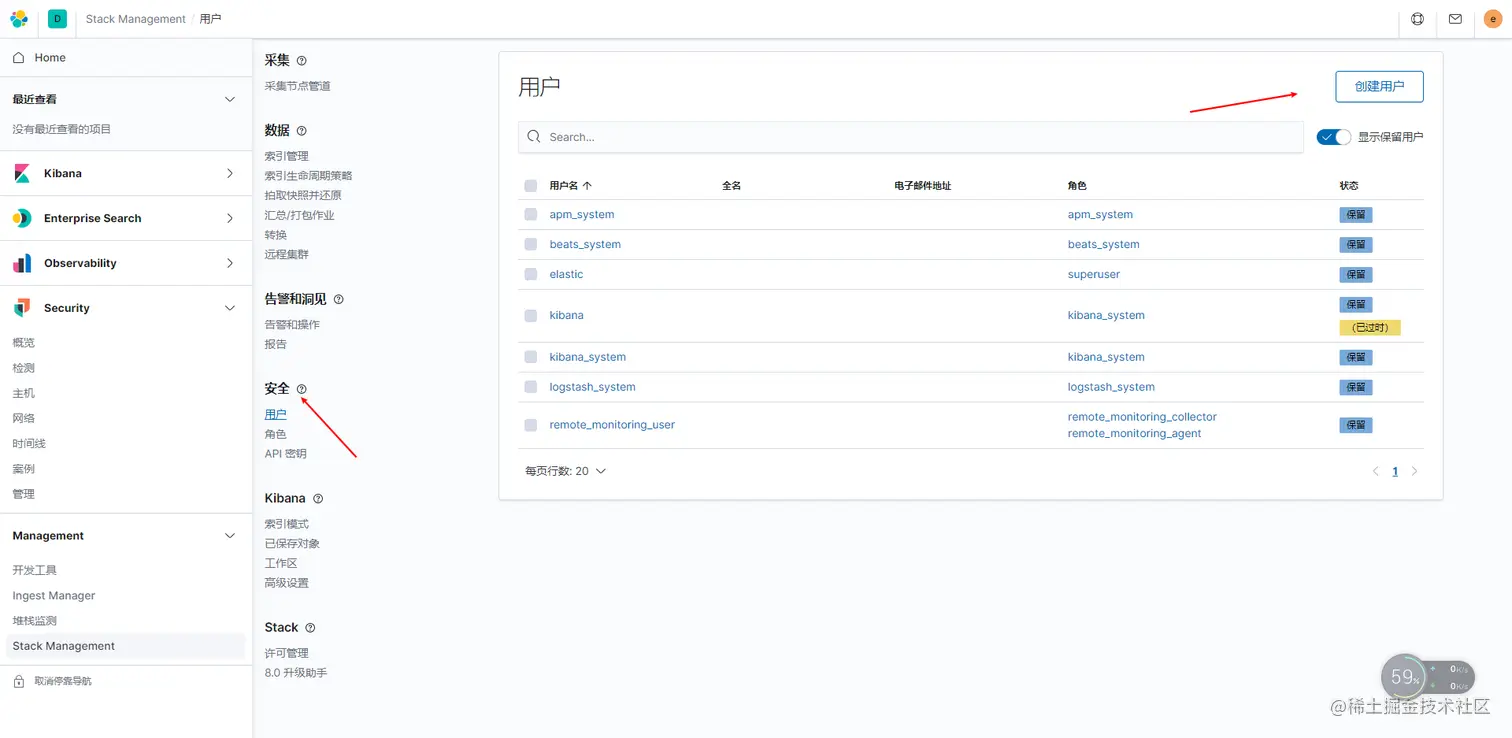Viewport: 1512px width, 738px height.
Task: Open 索引生命周期策略 menu item
Action: tap(308, 176)
